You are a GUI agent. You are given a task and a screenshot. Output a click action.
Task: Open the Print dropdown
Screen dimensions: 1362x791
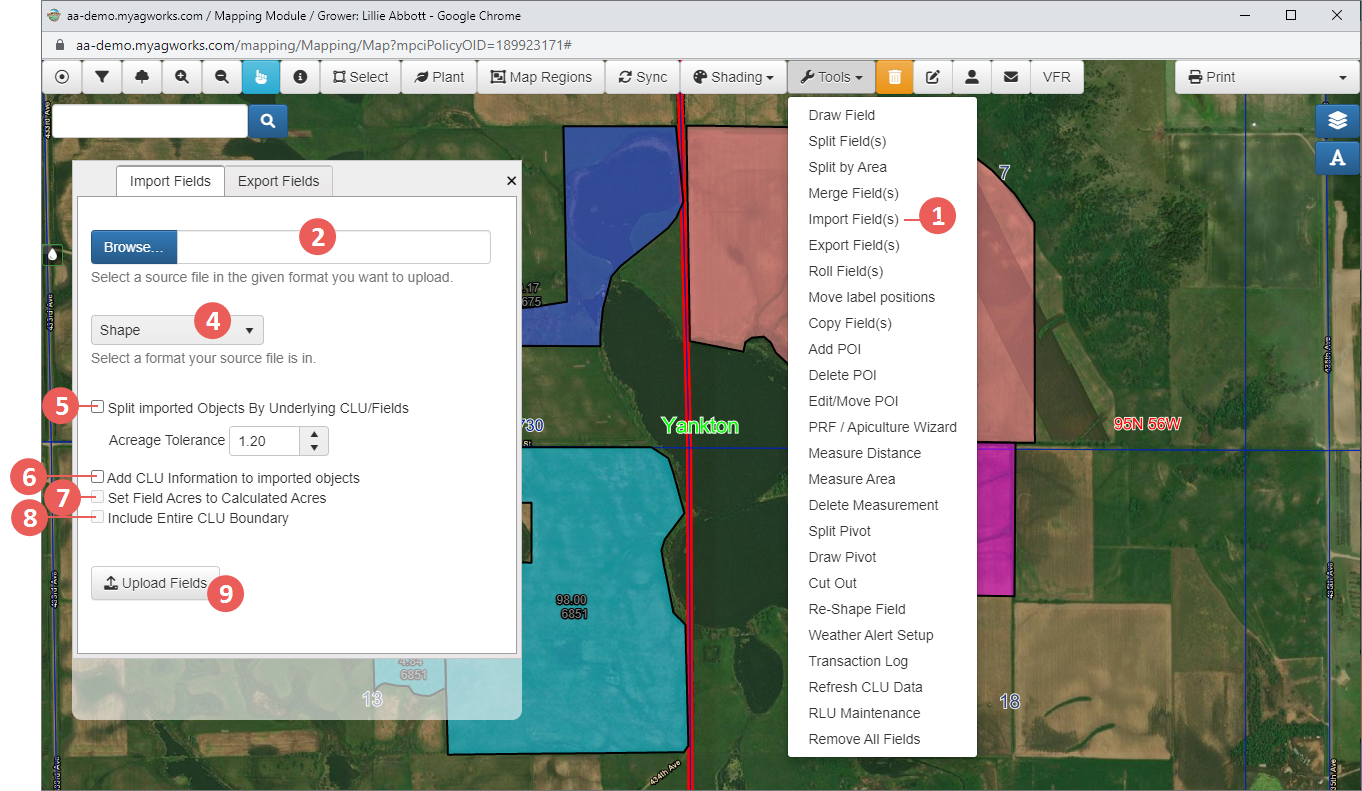pyautogui.click(x=1267, y=77)
